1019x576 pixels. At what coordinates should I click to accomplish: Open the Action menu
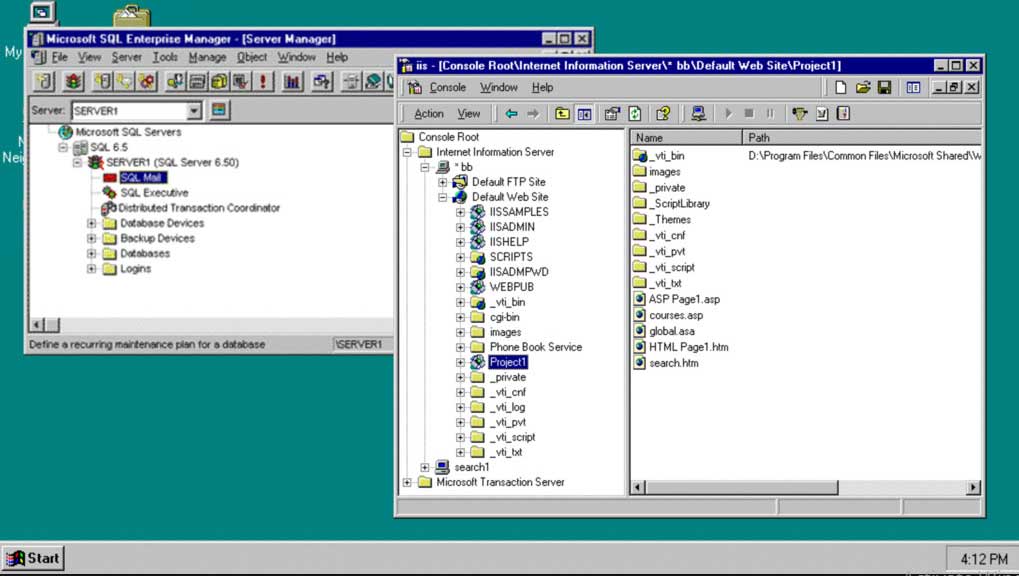[430, 113]
